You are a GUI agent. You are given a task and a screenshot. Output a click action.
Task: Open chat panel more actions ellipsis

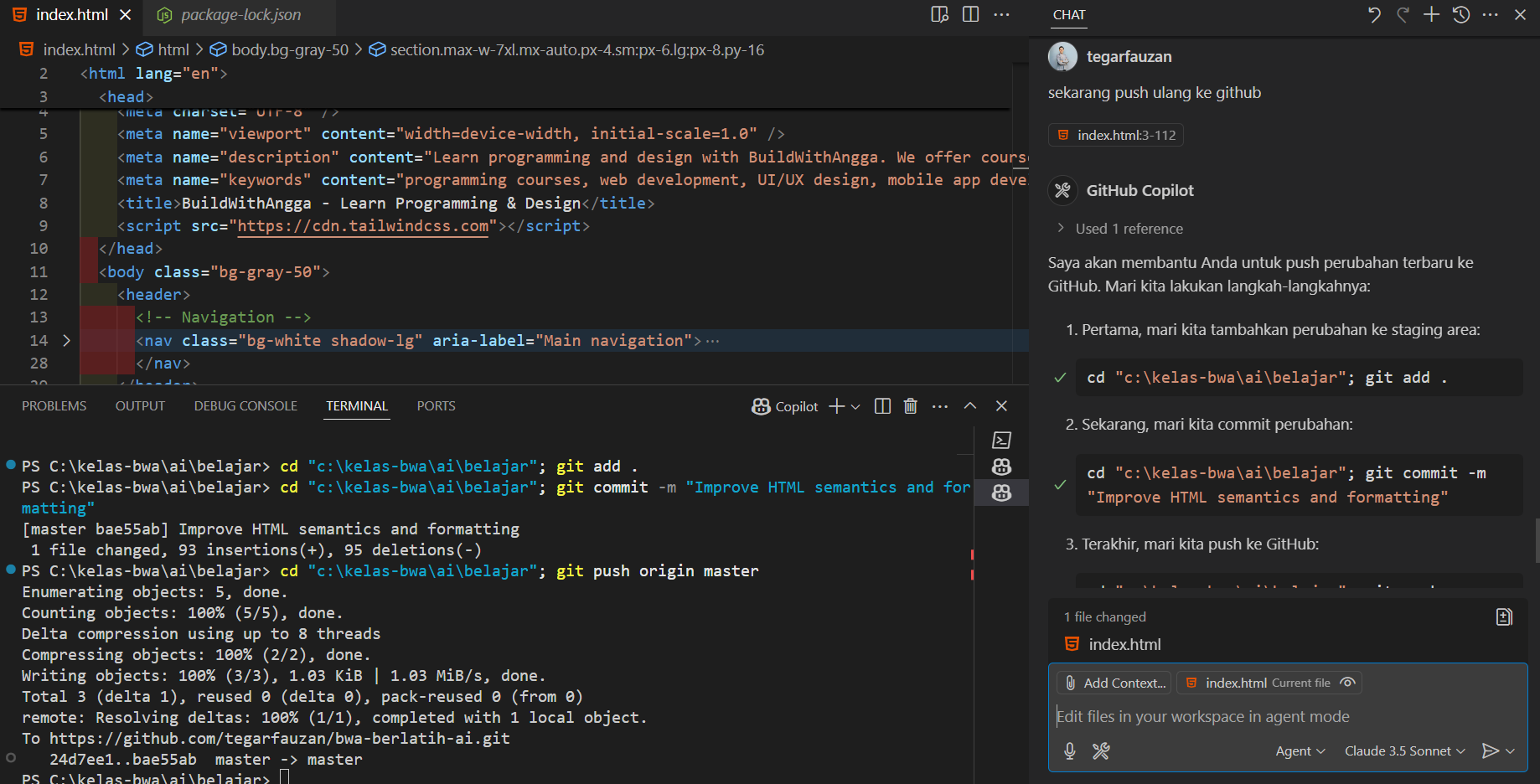point(1491,15)
